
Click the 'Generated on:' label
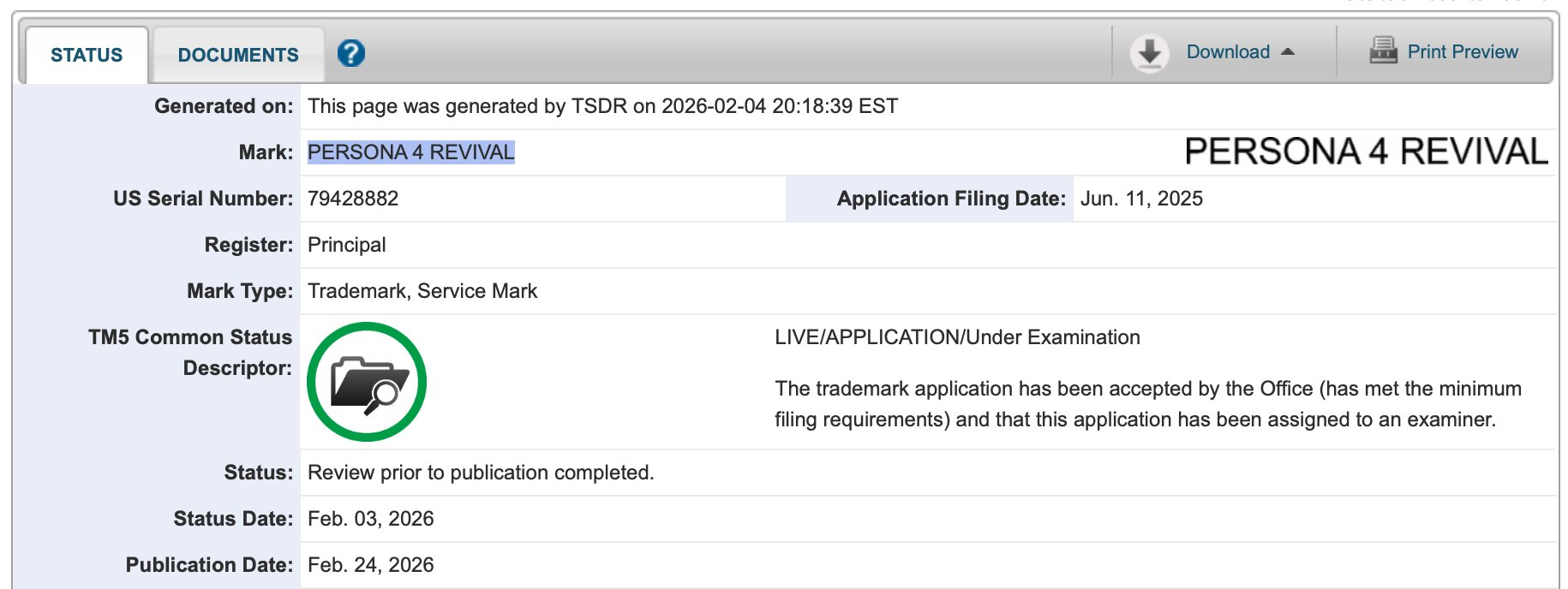click(224, 106)
